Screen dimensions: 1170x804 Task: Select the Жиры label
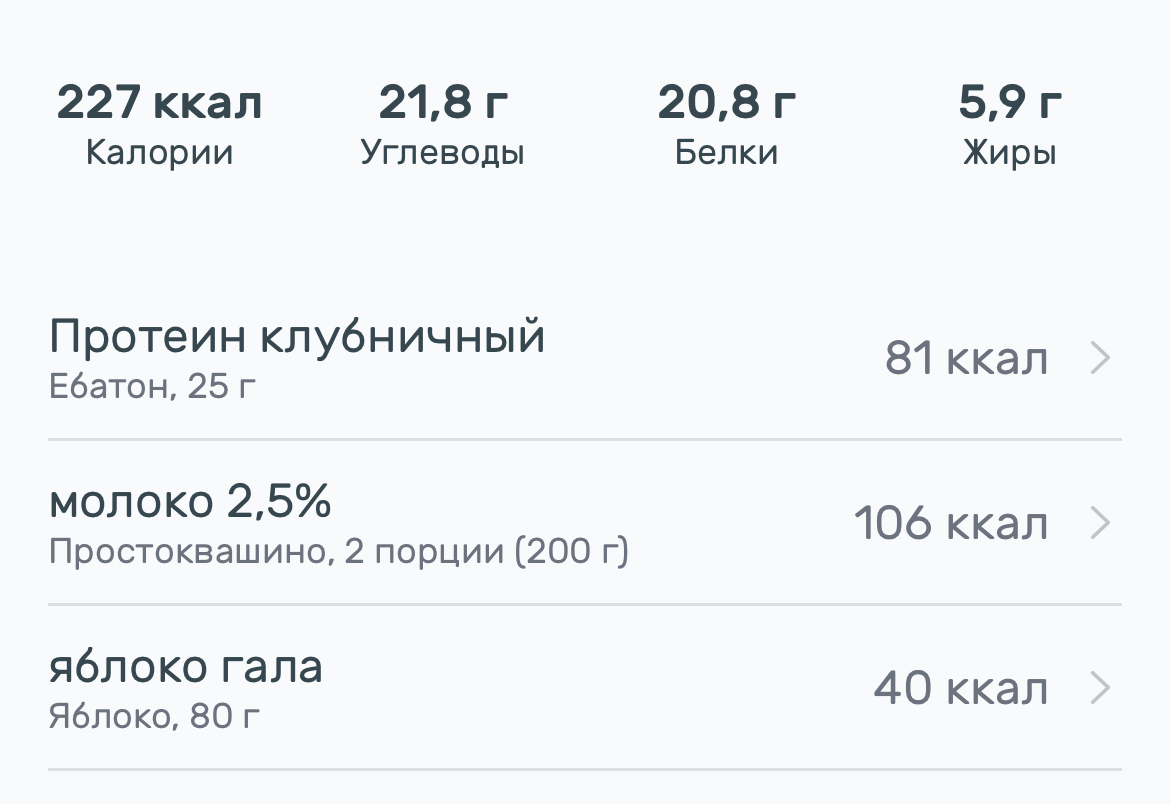click(1010, 153)
